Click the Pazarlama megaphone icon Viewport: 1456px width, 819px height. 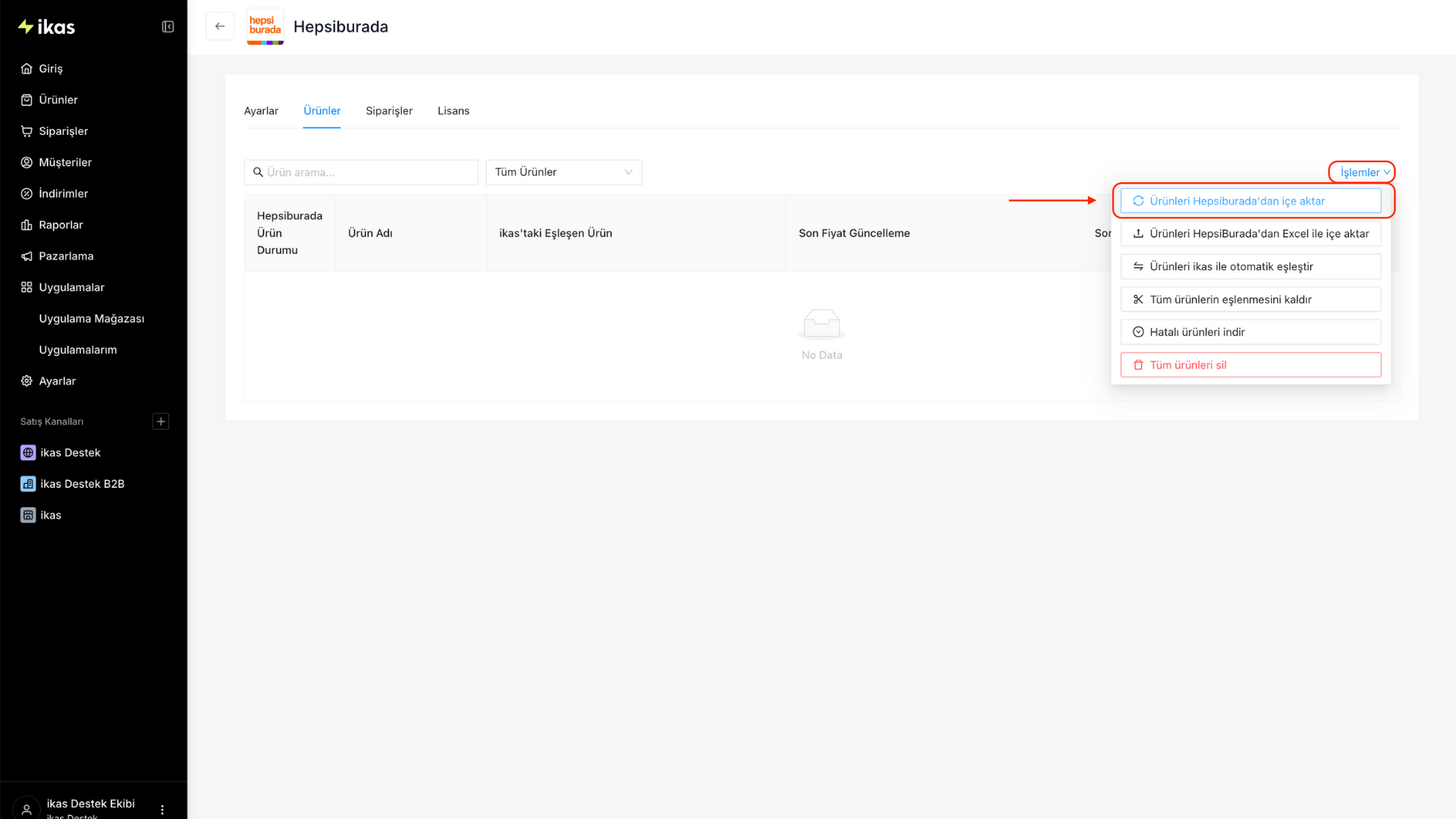pyautogui.click(x=27, y=256)
